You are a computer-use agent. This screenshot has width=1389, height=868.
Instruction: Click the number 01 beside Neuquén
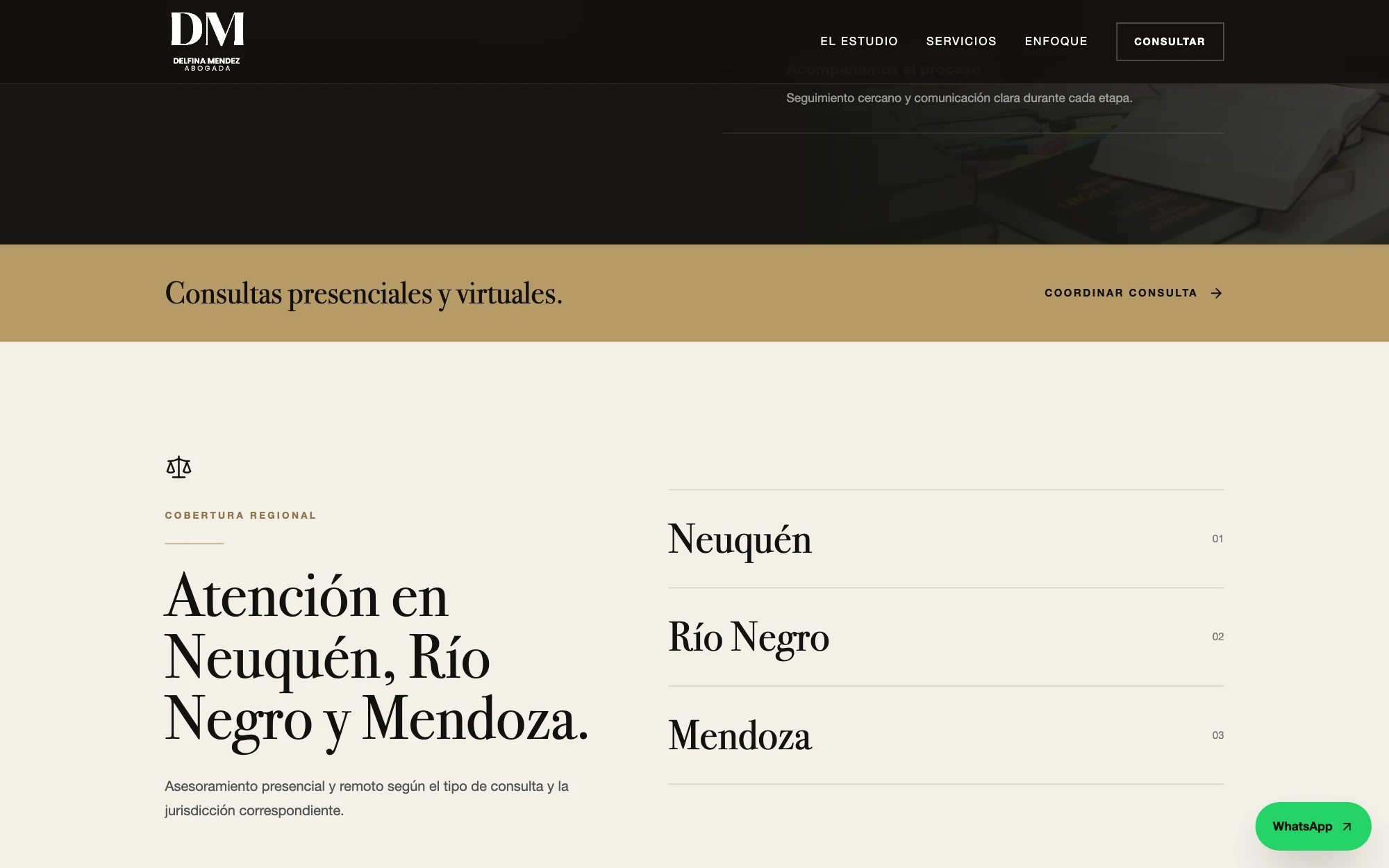pyautogui.click(x=1217, y=539)
